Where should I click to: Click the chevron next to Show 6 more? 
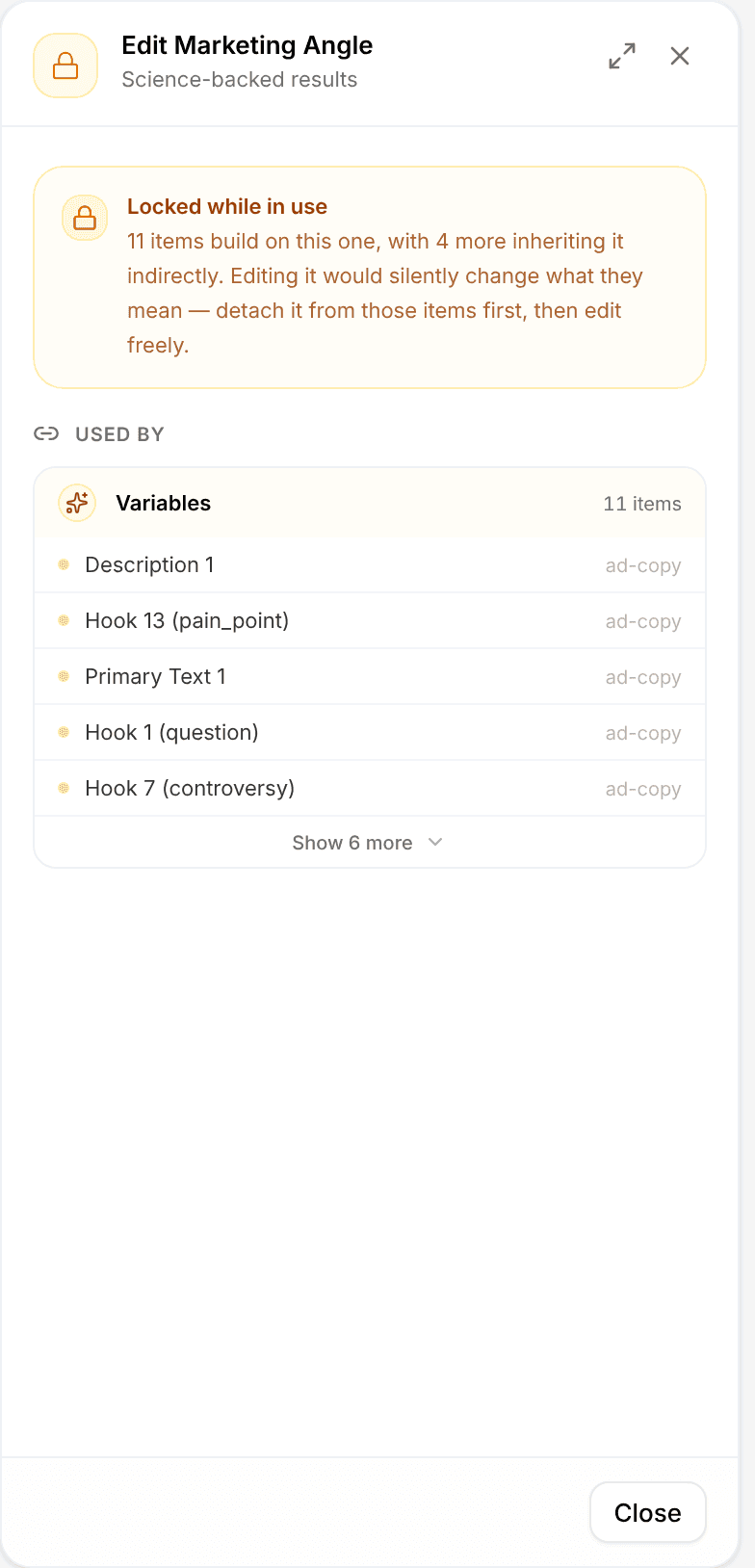(x=435, y=842)
